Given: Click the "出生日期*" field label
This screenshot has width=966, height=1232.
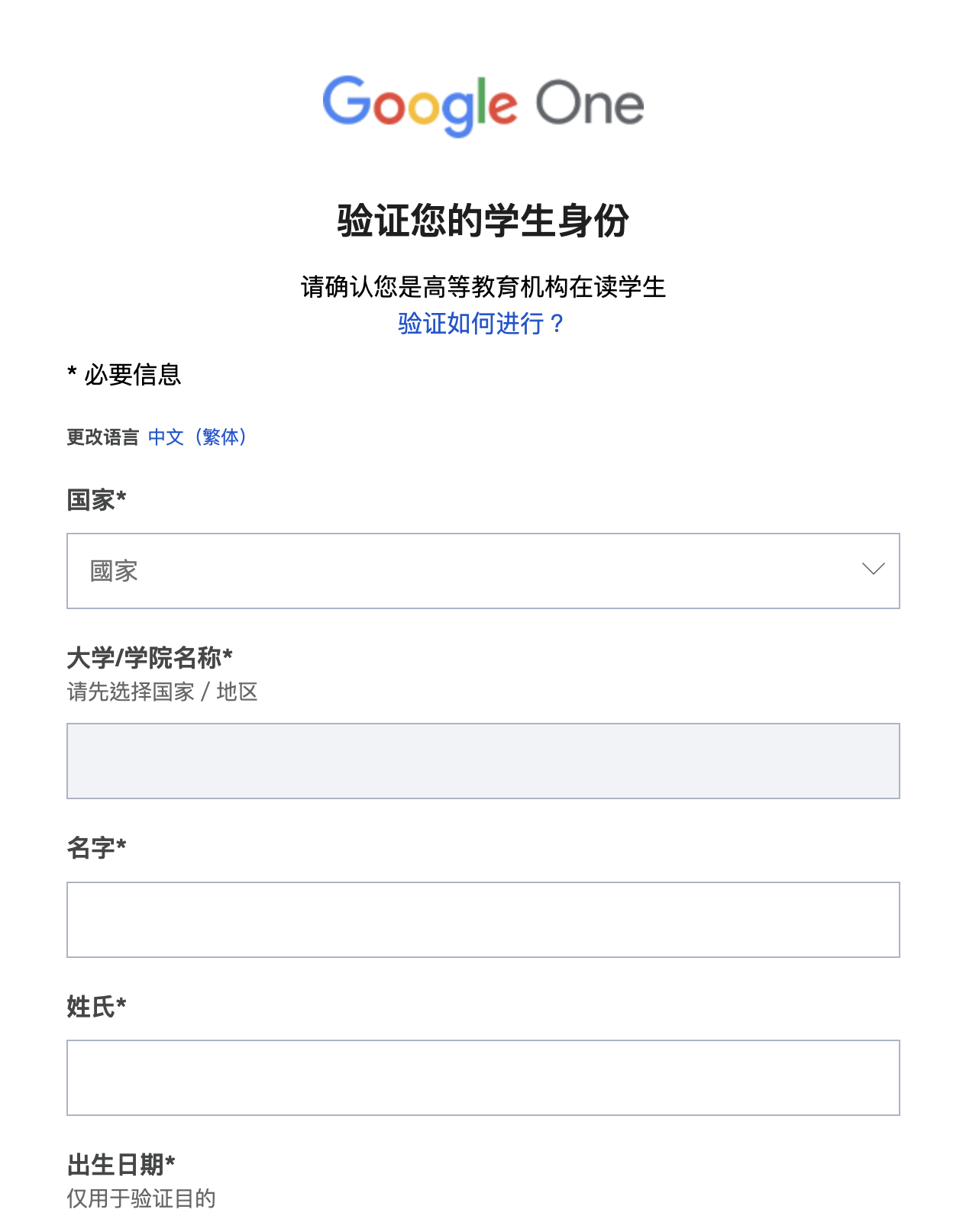Looking at the screenshot, I should click(121, 1165).
